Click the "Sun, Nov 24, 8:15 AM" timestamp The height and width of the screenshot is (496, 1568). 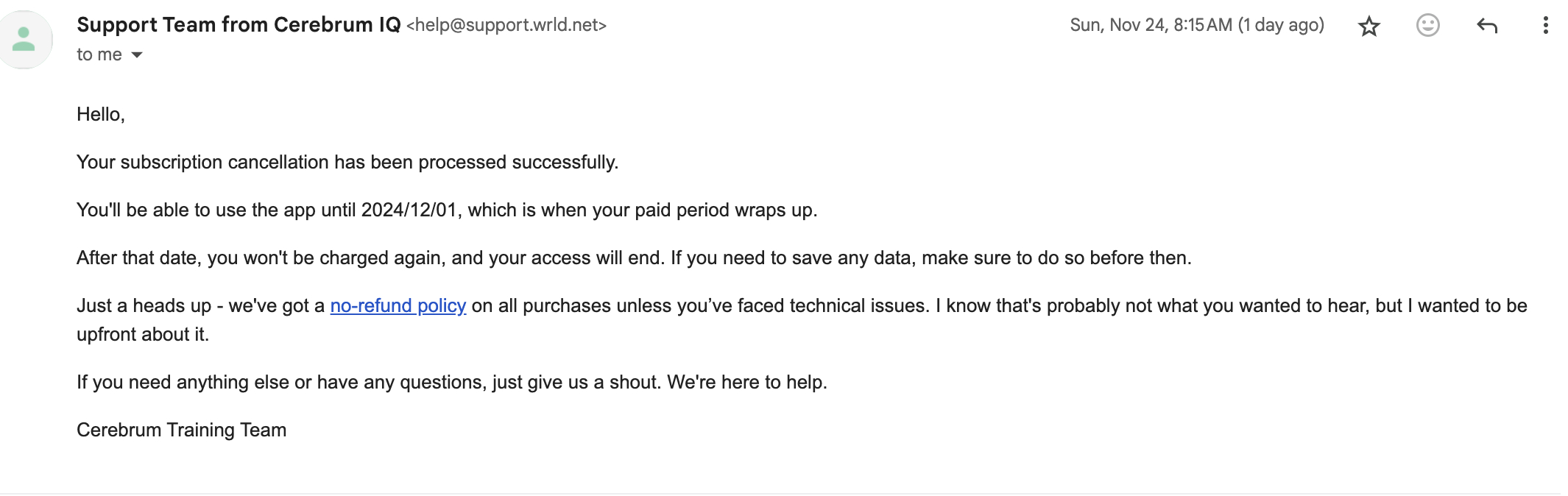pos(1151,25)
